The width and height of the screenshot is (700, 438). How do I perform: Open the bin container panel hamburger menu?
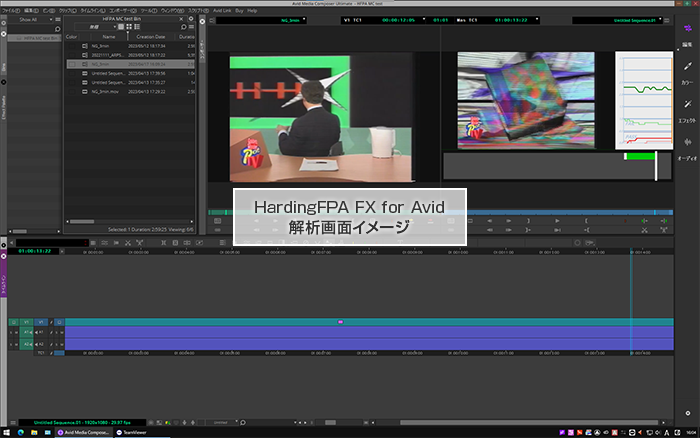[x=58, y=20]
